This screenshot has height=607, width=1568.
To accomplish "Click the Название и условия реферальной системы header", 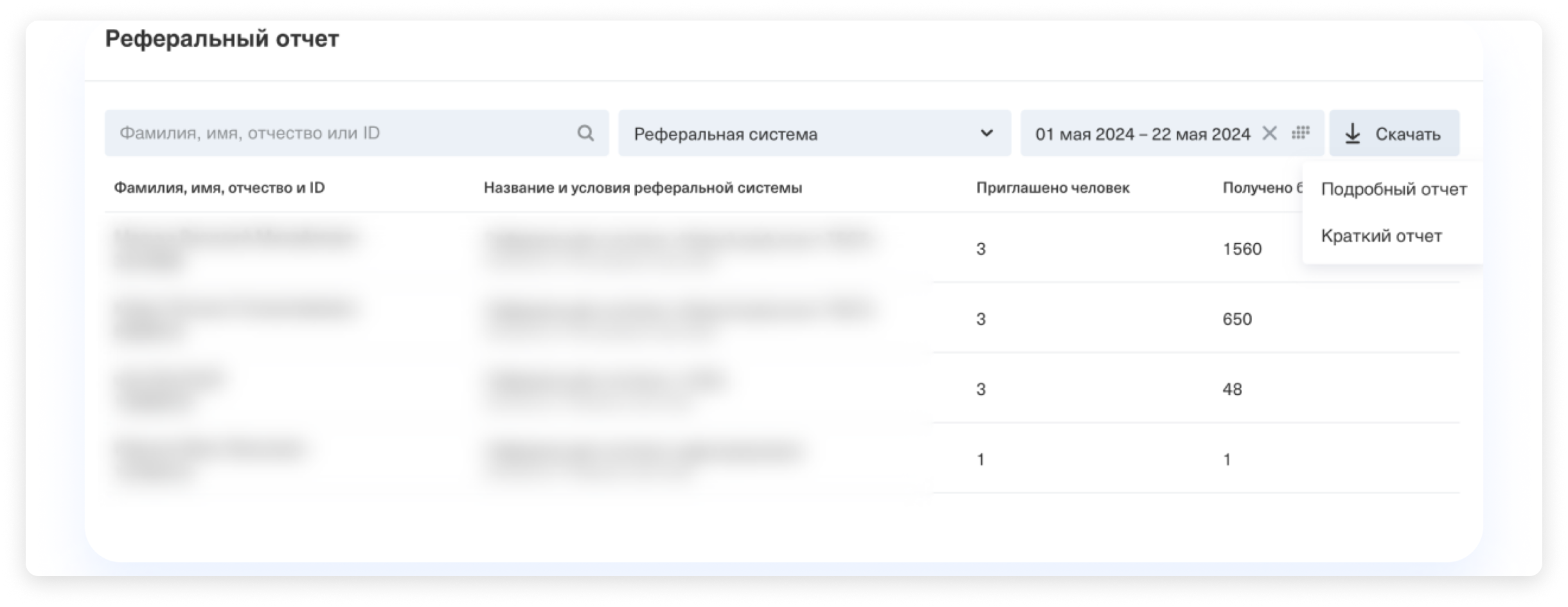I will (643, 188).
